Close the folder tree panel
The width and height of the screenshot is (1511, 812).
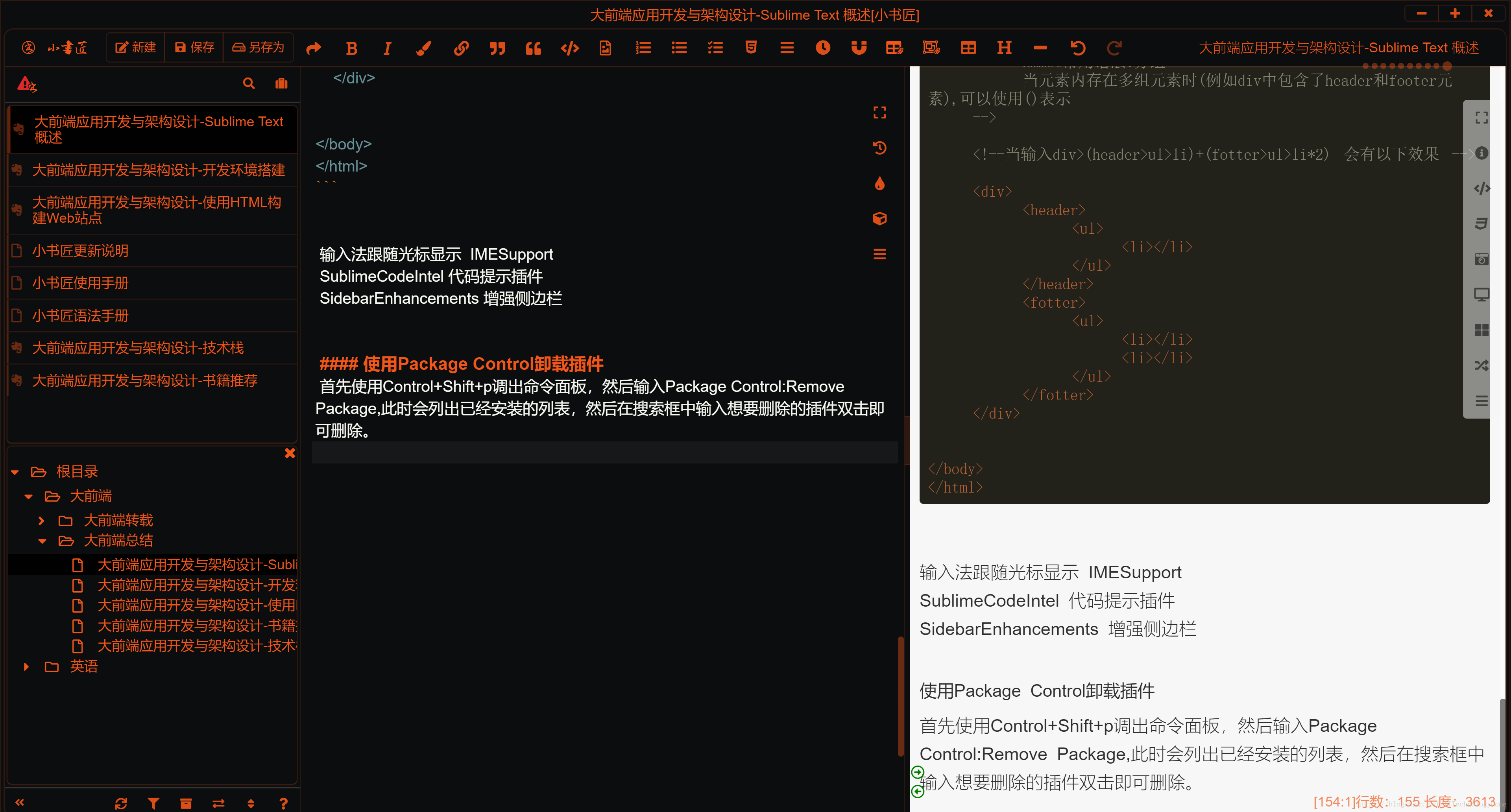(x=290, y=453)
